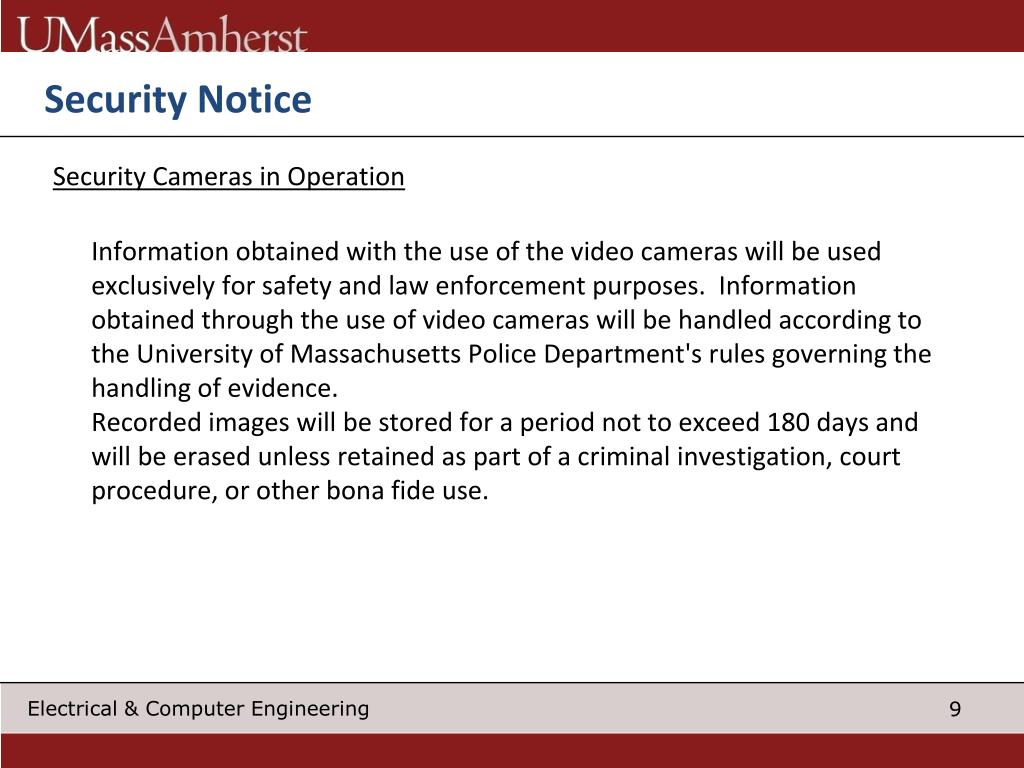Select the Security Notice slide title
Screen dimensions: 1024x768
[x=178, y=100]
